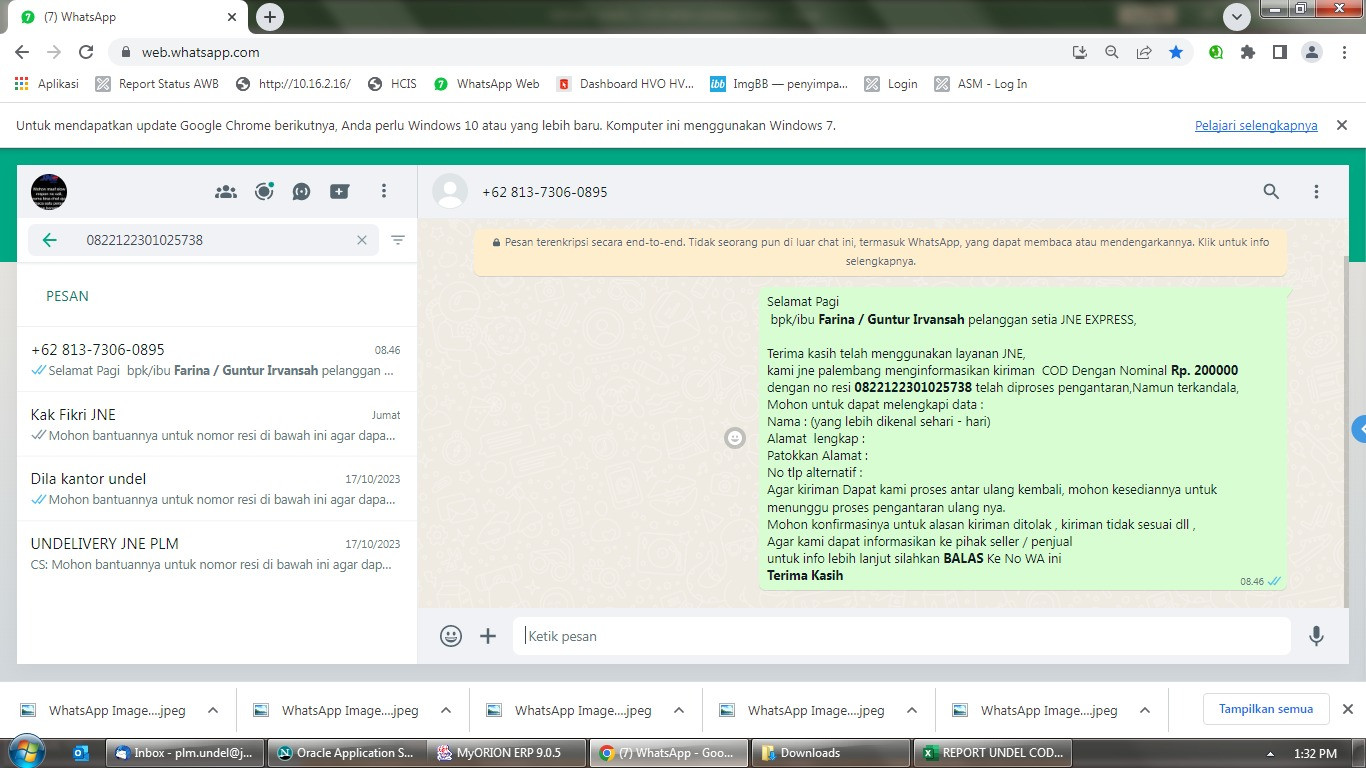Screen dimensions: 1366x768
Task: Switch to Oracle Application taskbar window
Action: [x=346, y=753]
